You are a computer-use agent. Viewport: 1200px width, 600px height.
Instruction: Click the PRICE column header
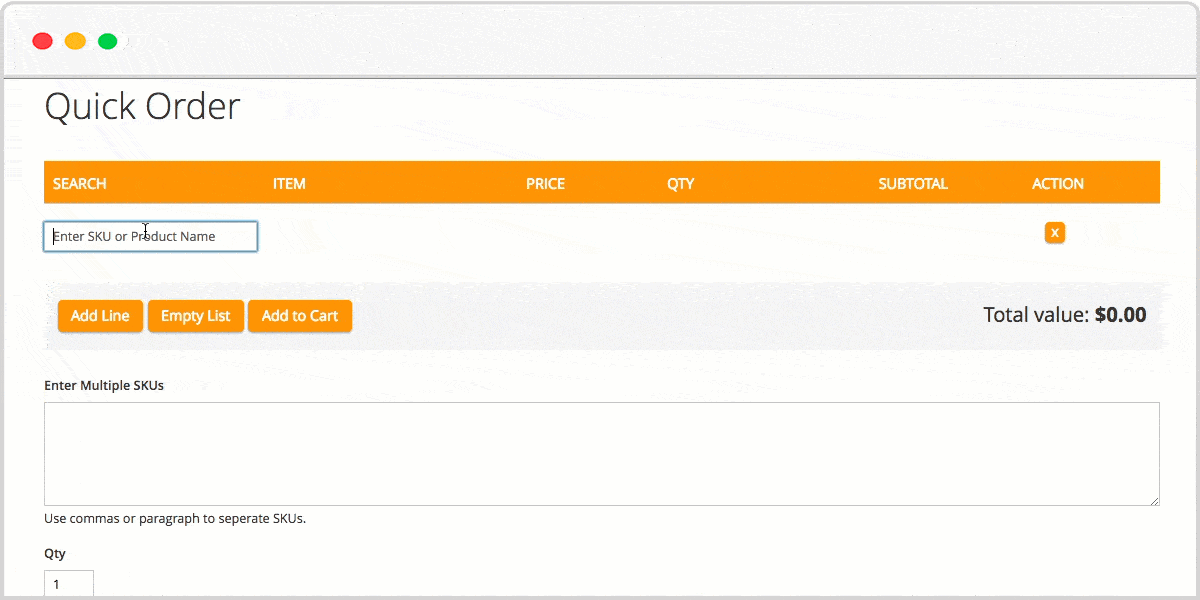[545, 184]
